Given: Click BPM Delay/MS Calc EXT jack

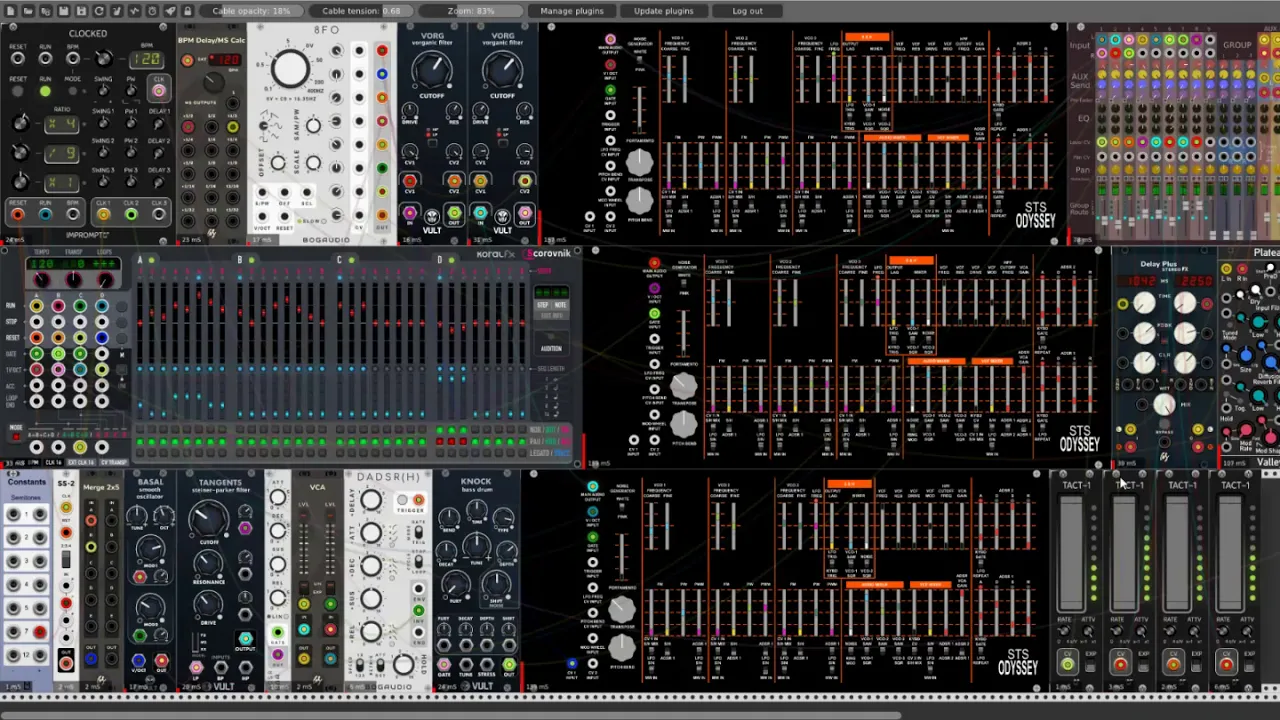Looking at the screenshot, I should (x=187, y=60).
